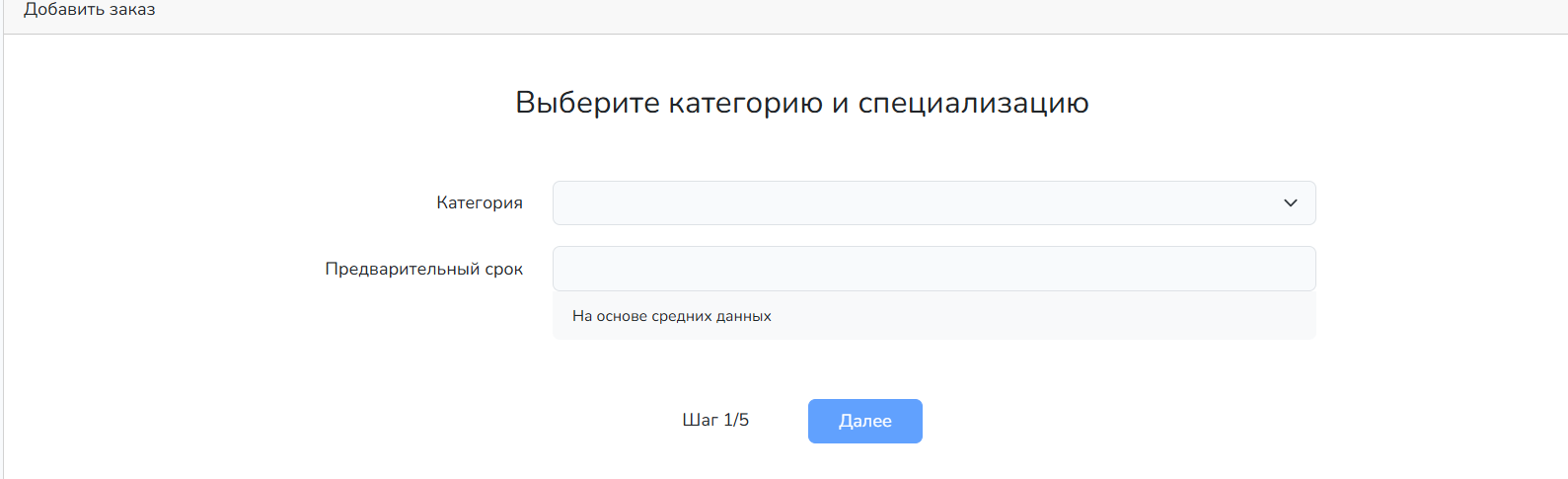Click the Выберите категорию и специализацию heading
Image resolution: width=1568 pixels, height=479 pixels.
tap(801, 103)
